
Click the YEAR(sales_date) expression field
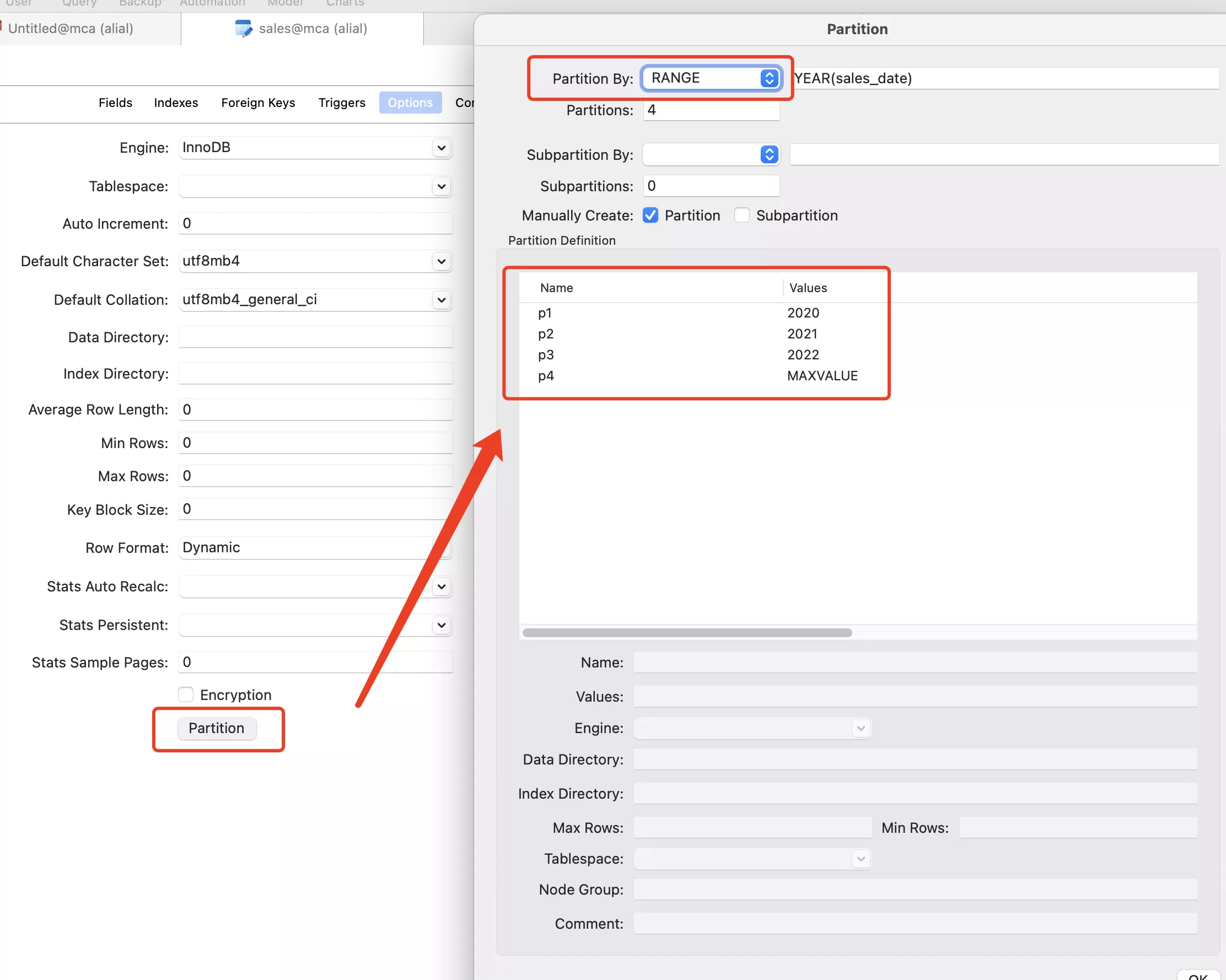click(x=1005, y=78)
